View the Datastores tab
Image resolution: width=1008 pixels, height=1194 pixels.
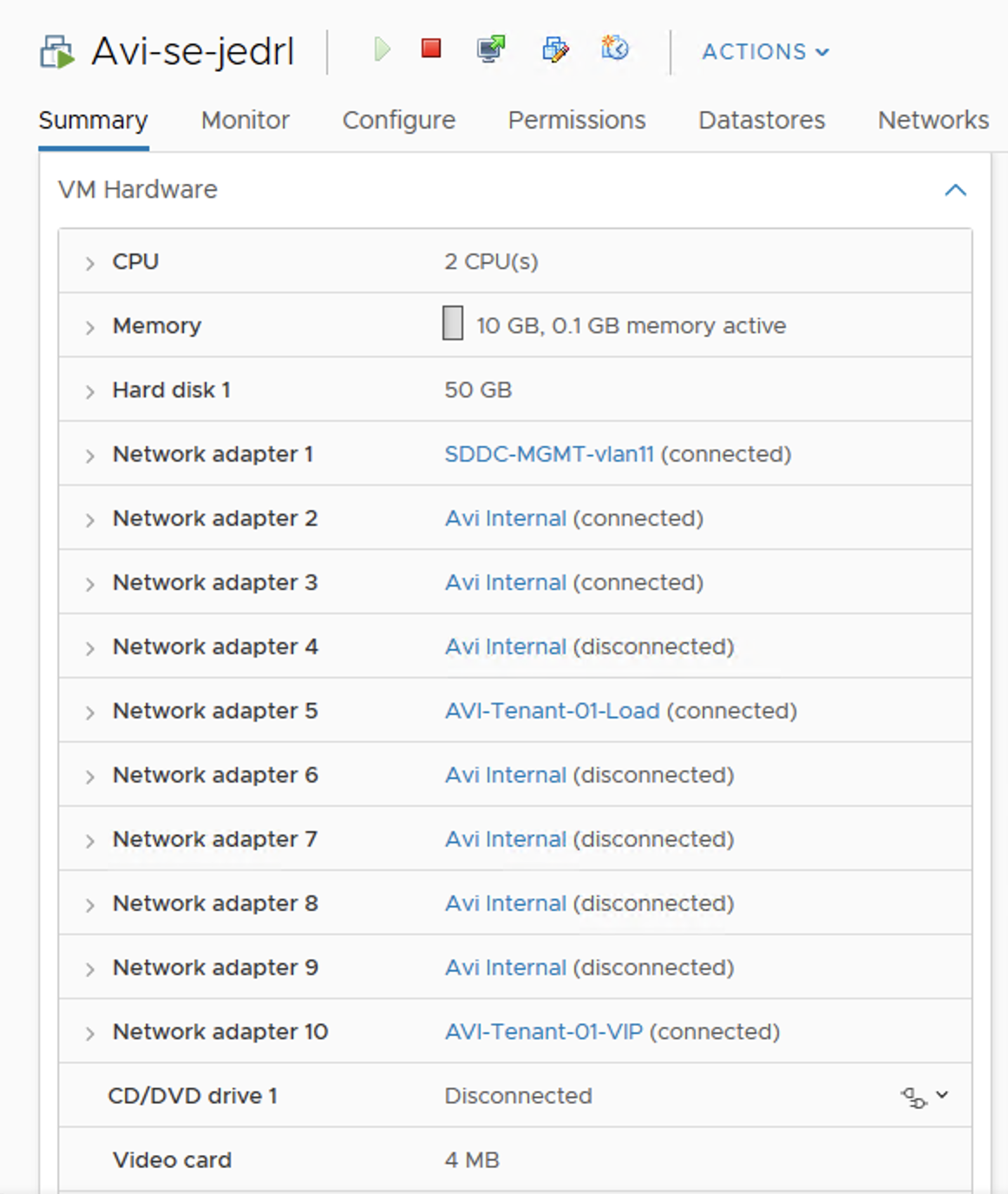click(x=762, y=120)
